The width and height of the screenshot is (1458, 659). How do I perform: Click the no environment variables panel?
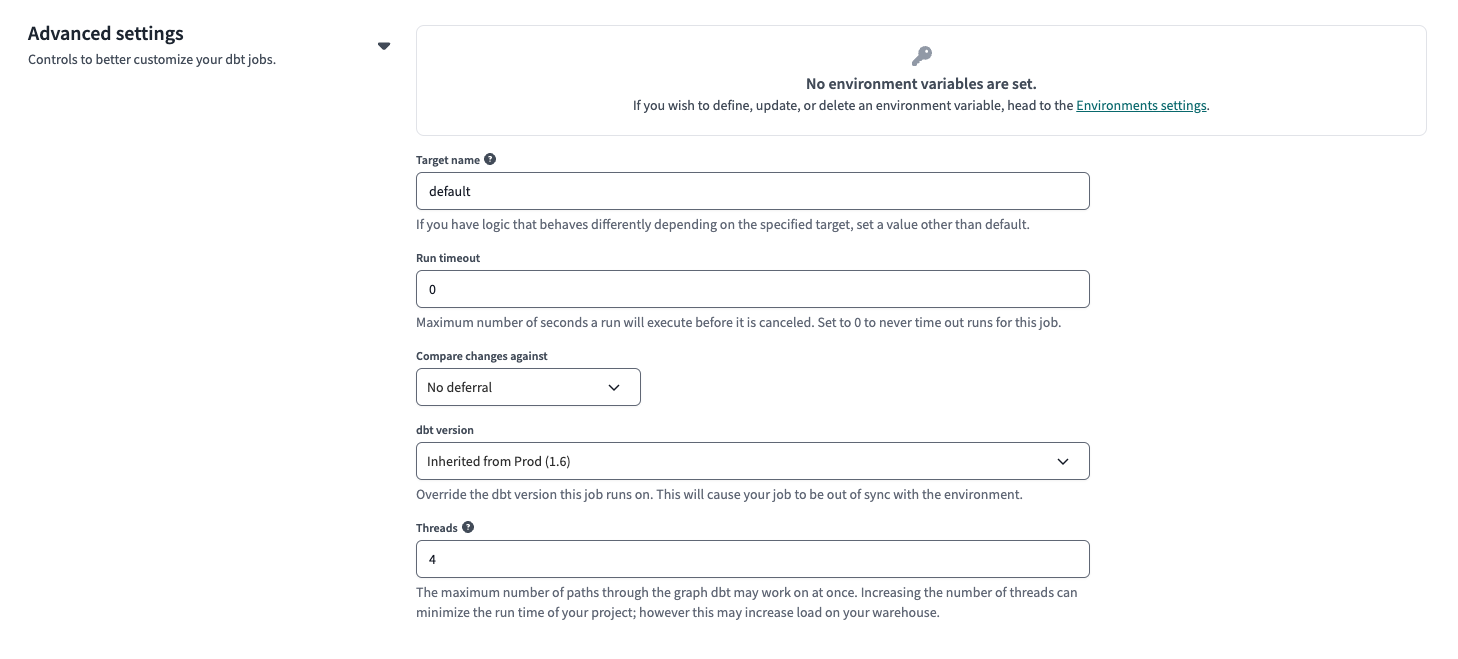[x=921, y=80]
